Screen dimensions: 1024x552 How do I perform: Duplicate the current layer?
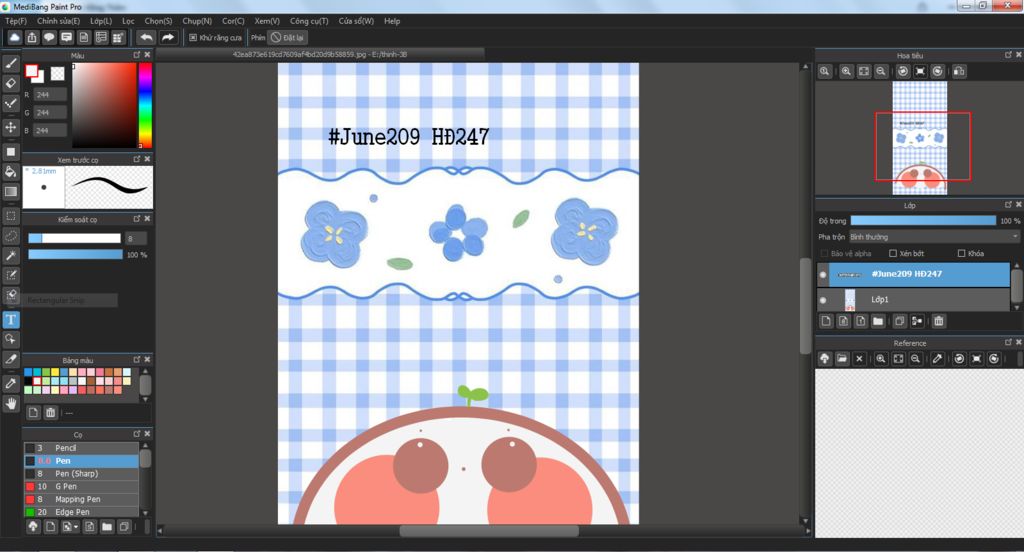pyautogui.click(x=899, y=321)
